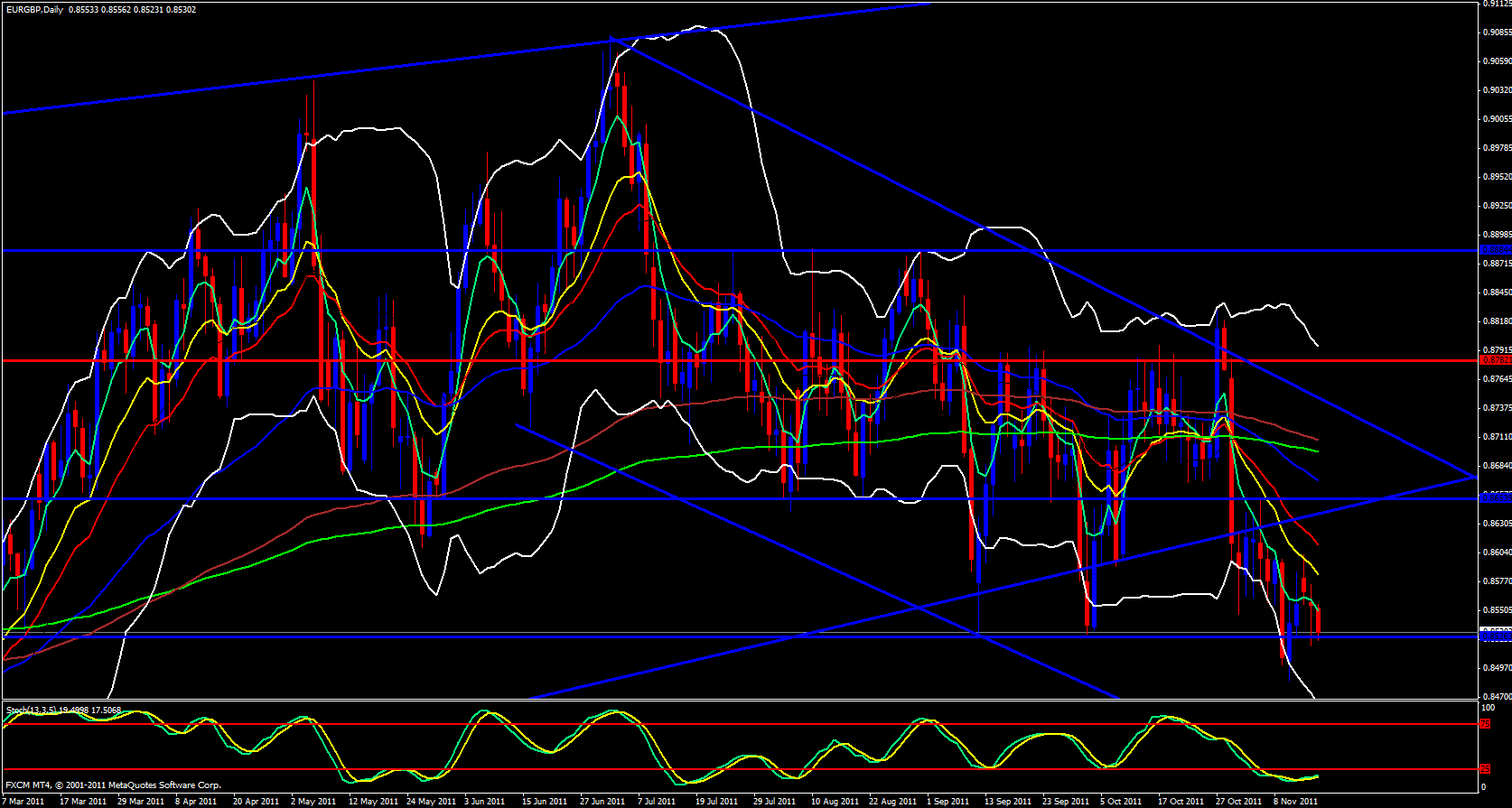Click the 3 Jun 2011 date label
Screen dimensions: 1512x808
tap(485, 801)
